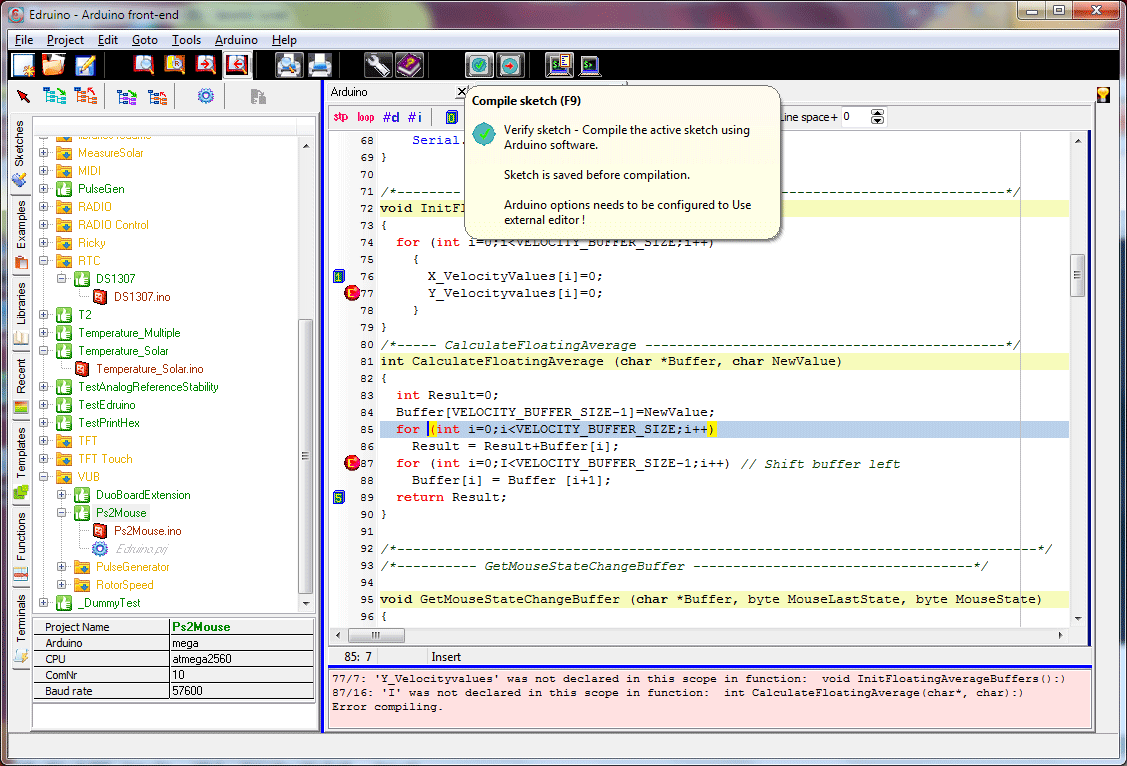The image size is (1127, 766).
Task: Click the blue-orange tree icon with red arrow
Action: click(157, 96)
